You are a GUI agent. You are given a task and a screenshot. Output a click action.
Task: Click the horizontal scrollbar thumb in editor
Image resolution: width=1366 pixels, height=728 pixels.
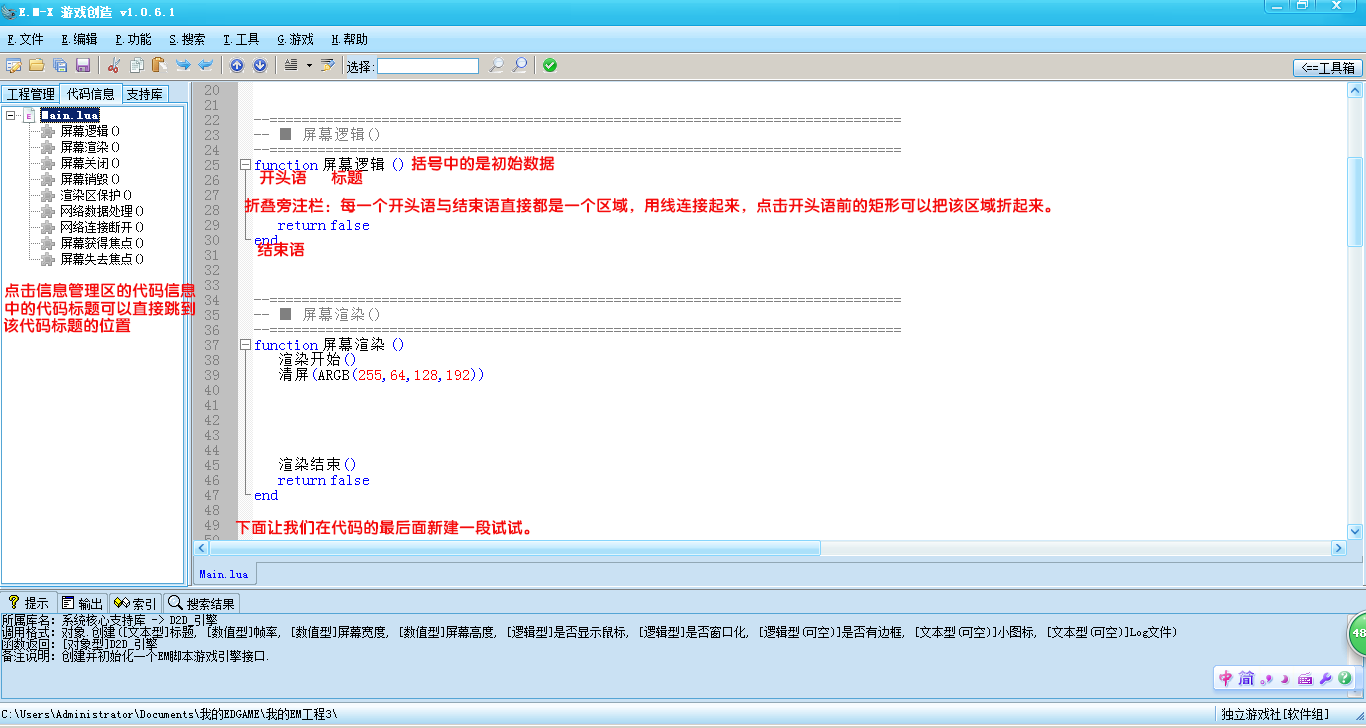(x=515, y=548)
